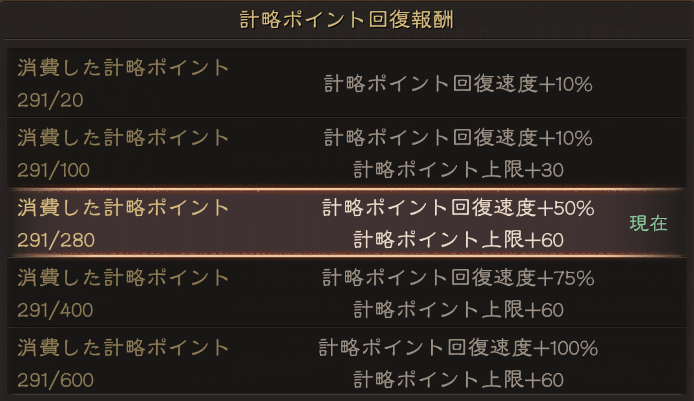Select the 291/100 reward row

click(x=347, y=153)
